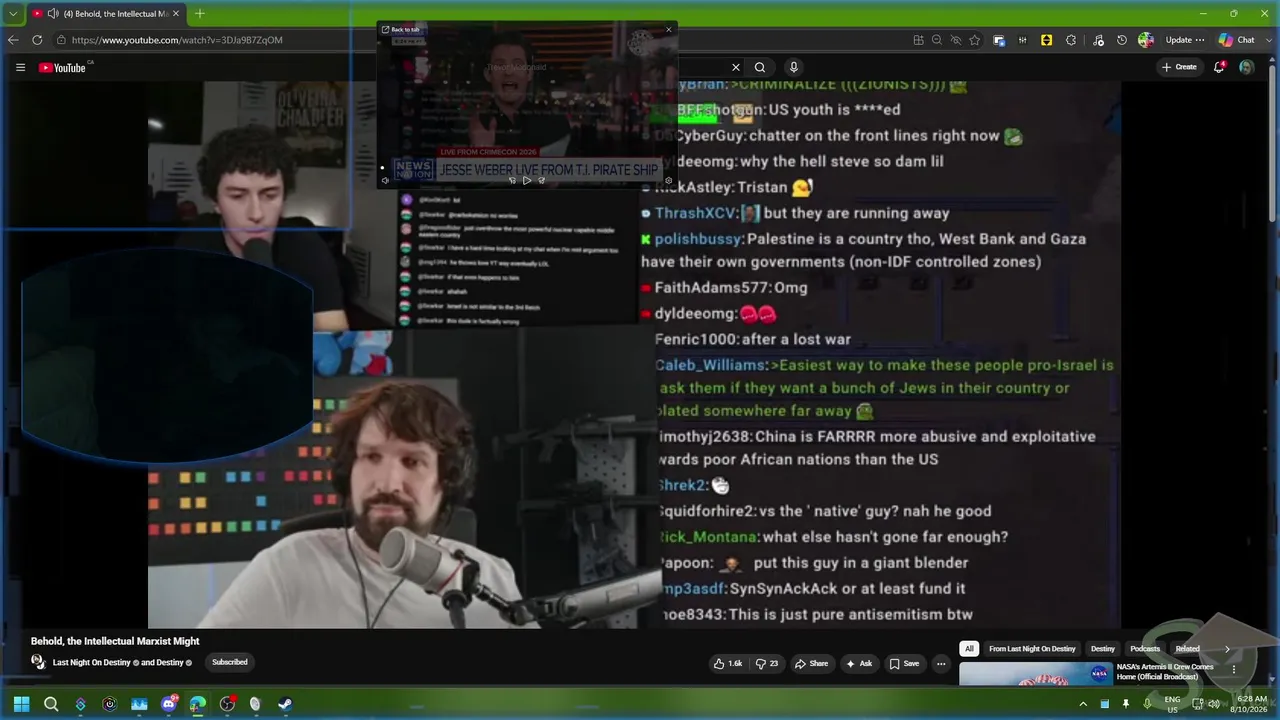Open Last Night On Destiny channel link
Screen dimensions: 1280x720
point(92,662)
